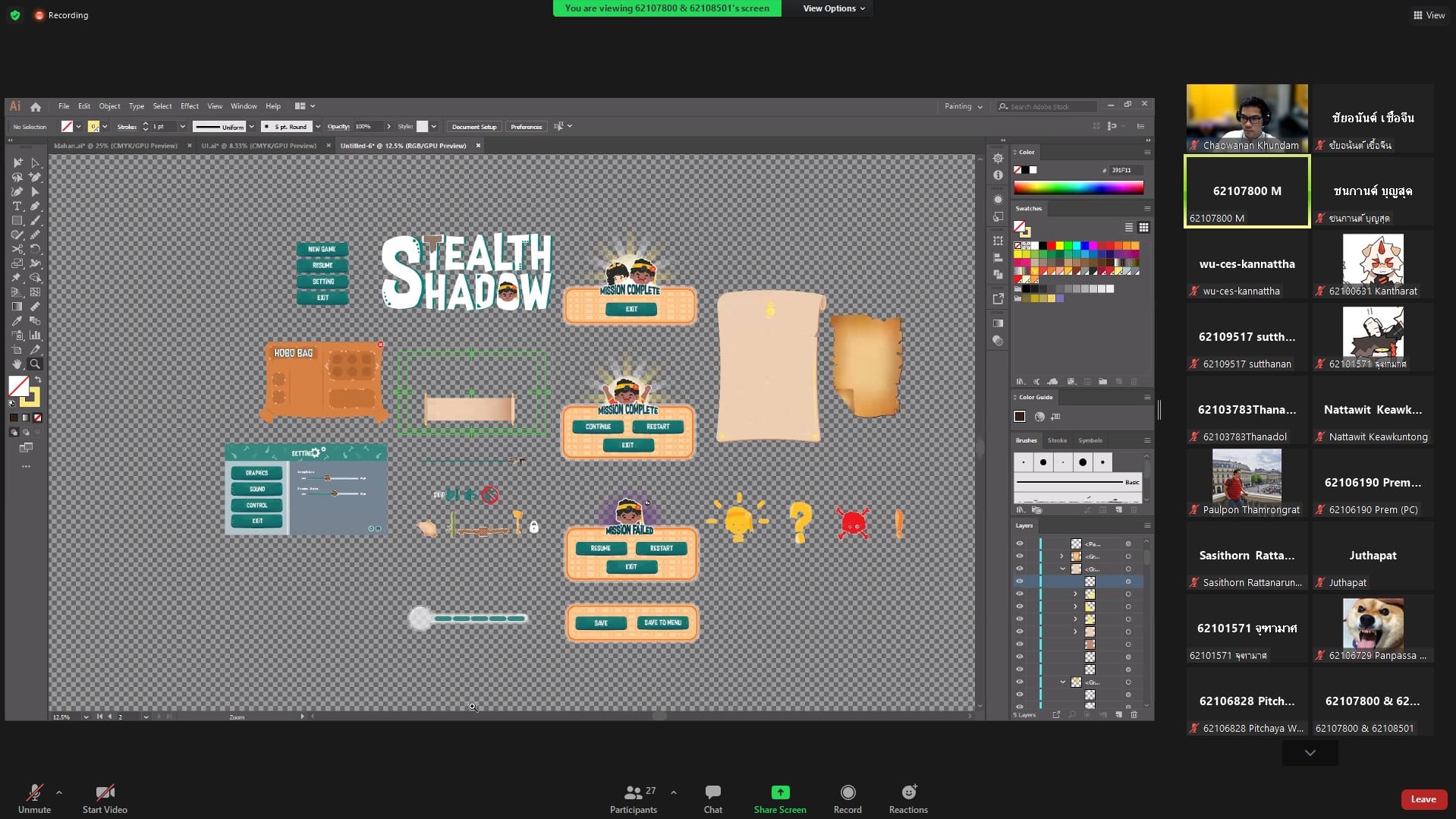The width and height of the screenshot is (1456, 819).
Task: Open the Painting workspace dropdown
Action: tap(963, 107)
